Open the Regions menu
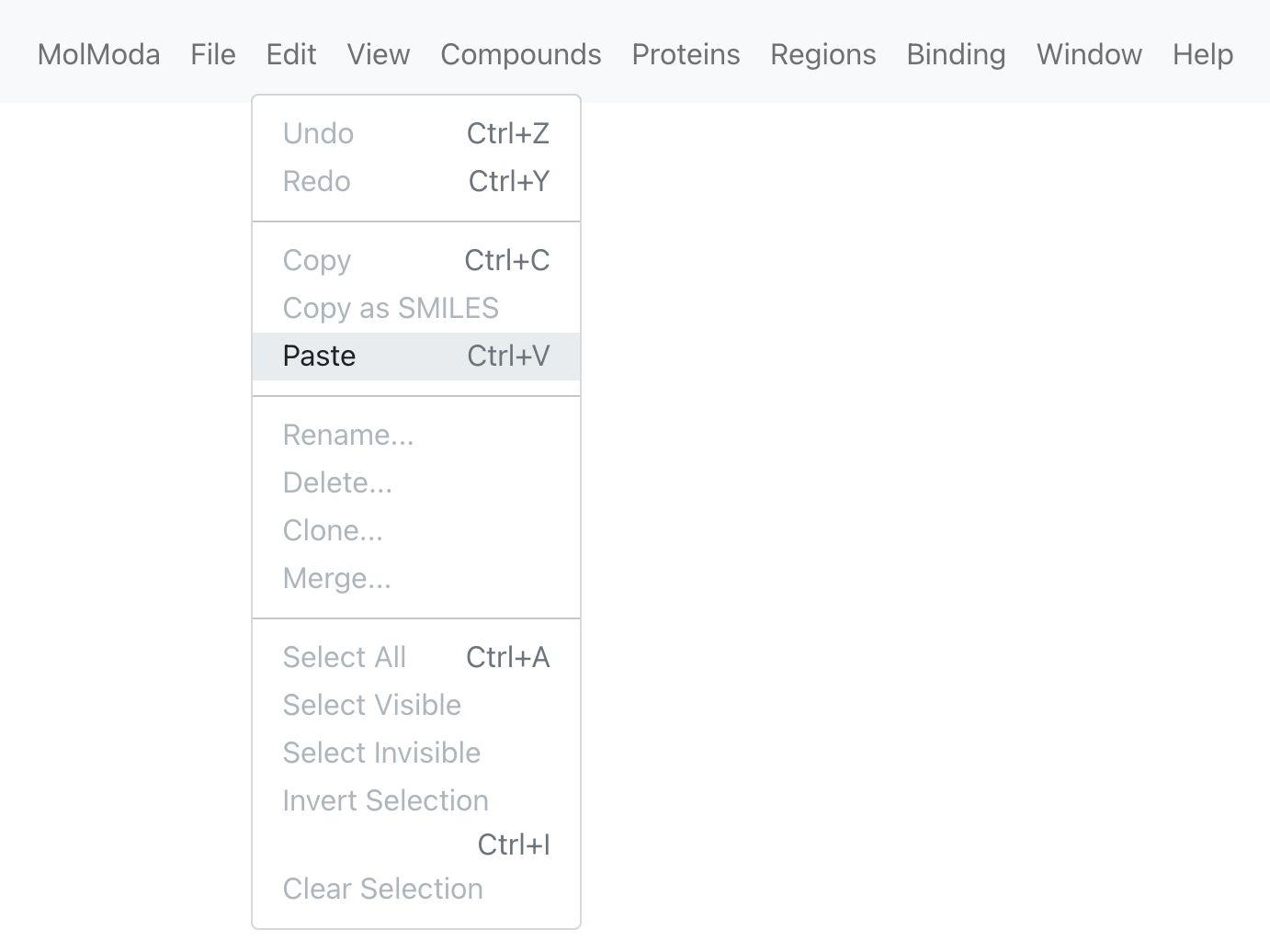1270x952 pixels. 823,54
